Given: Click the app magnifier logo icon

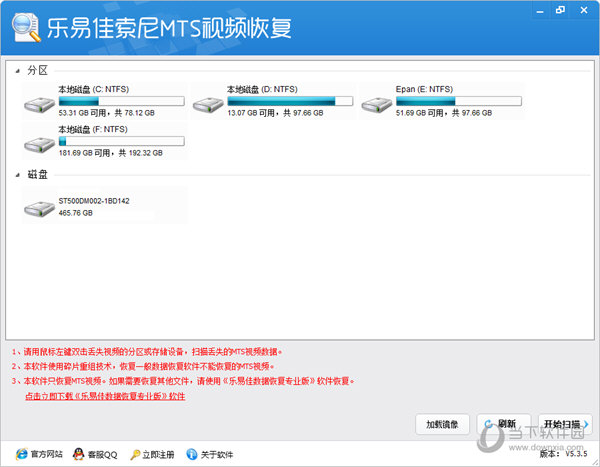Looking at the screenshot, I should point(26,27).
